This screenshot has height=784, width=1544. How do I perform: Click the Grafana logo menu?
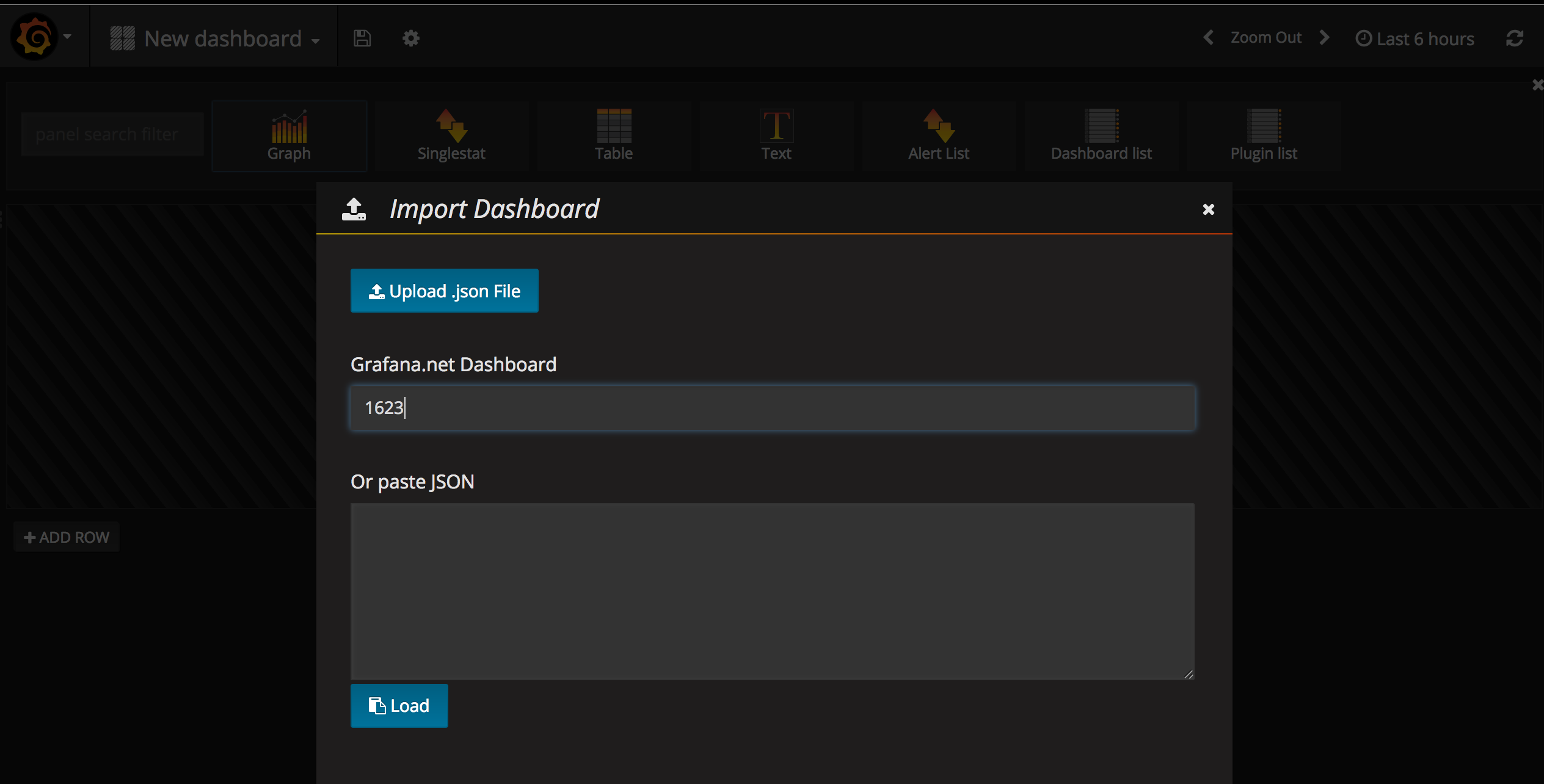tap(35, 37)
